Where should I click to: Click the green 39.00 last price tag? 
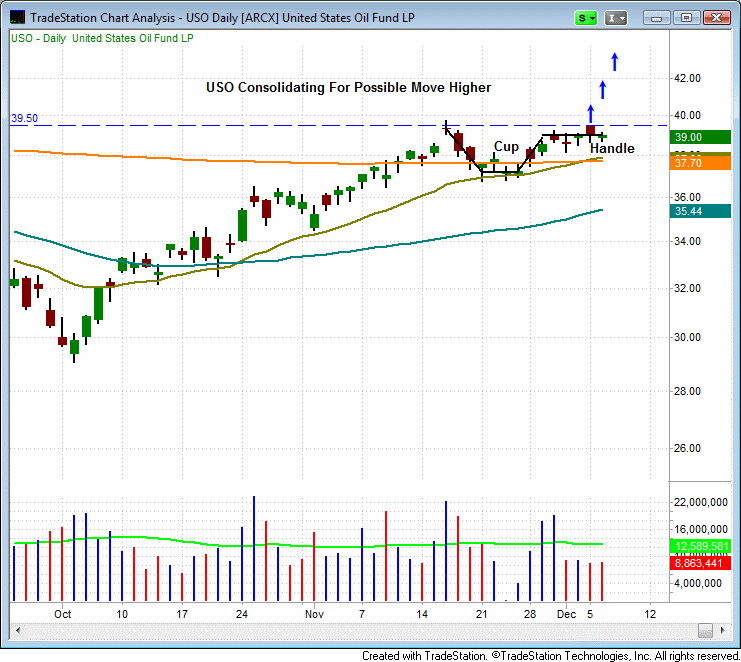pyautogui.click(x=700, y=137)
